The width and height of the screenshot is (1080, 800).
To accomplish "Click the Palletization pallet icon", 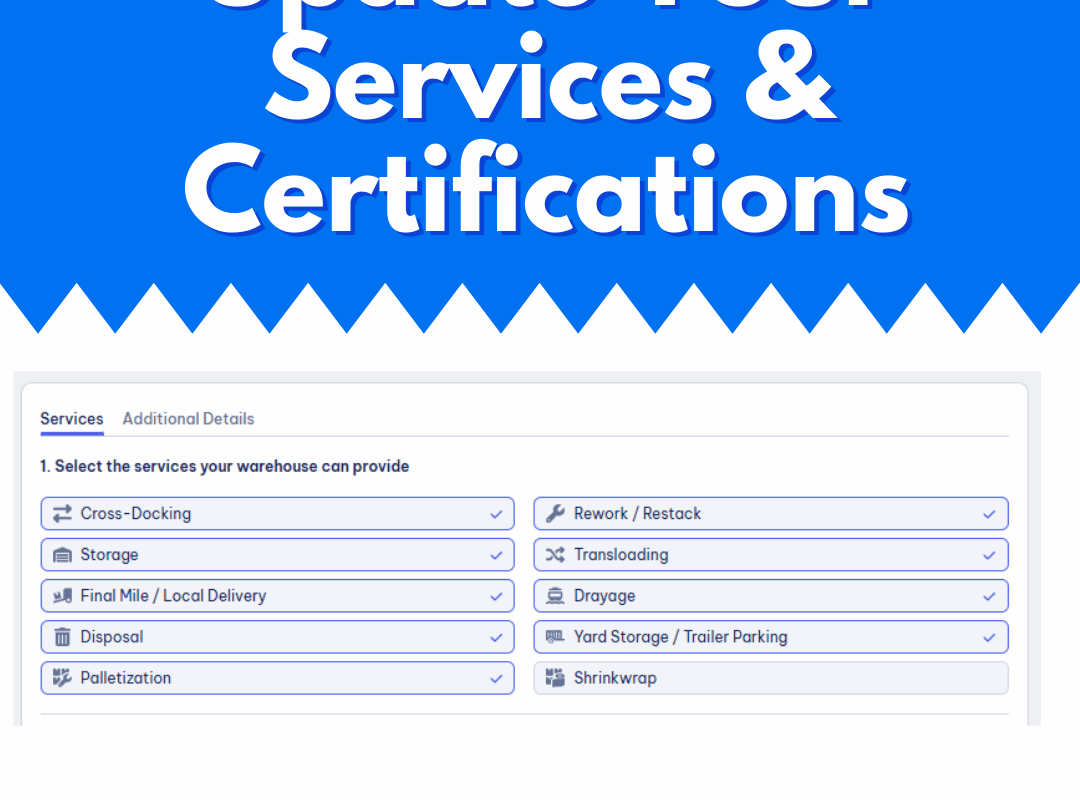I will 61,678.
